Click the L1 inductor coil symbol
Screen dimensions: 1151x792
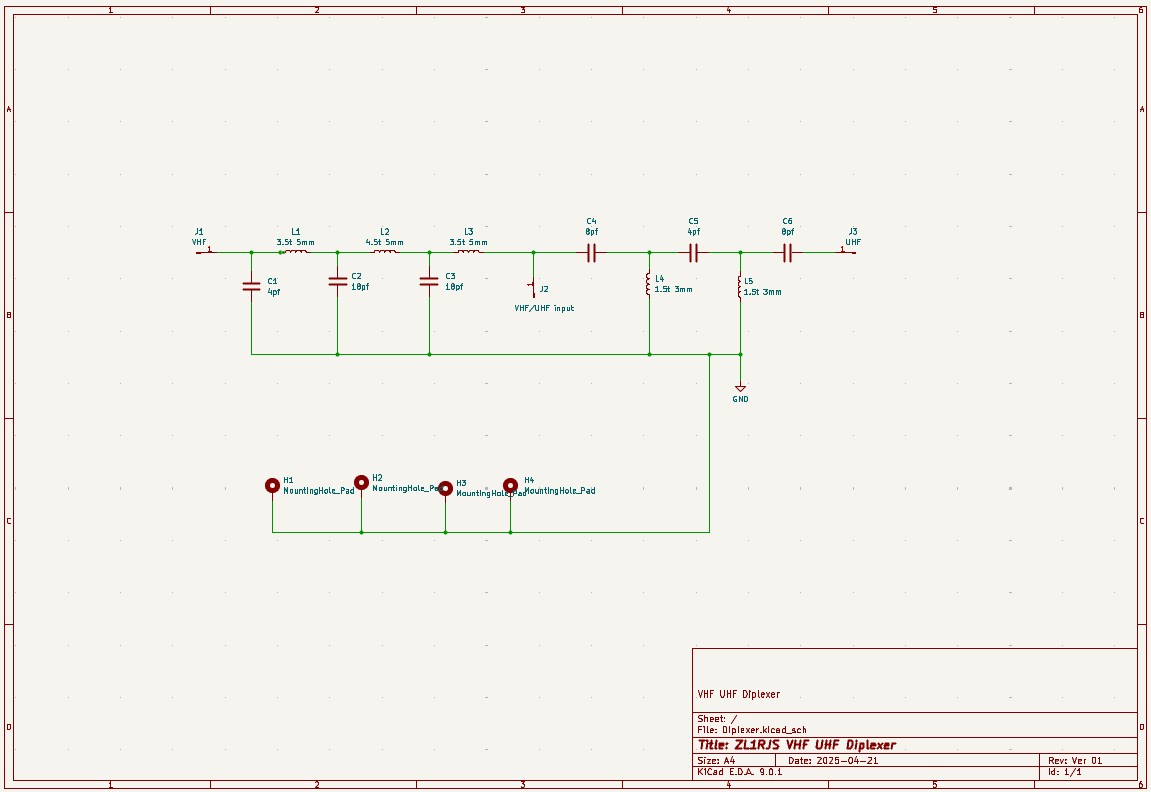pos(296,252)
